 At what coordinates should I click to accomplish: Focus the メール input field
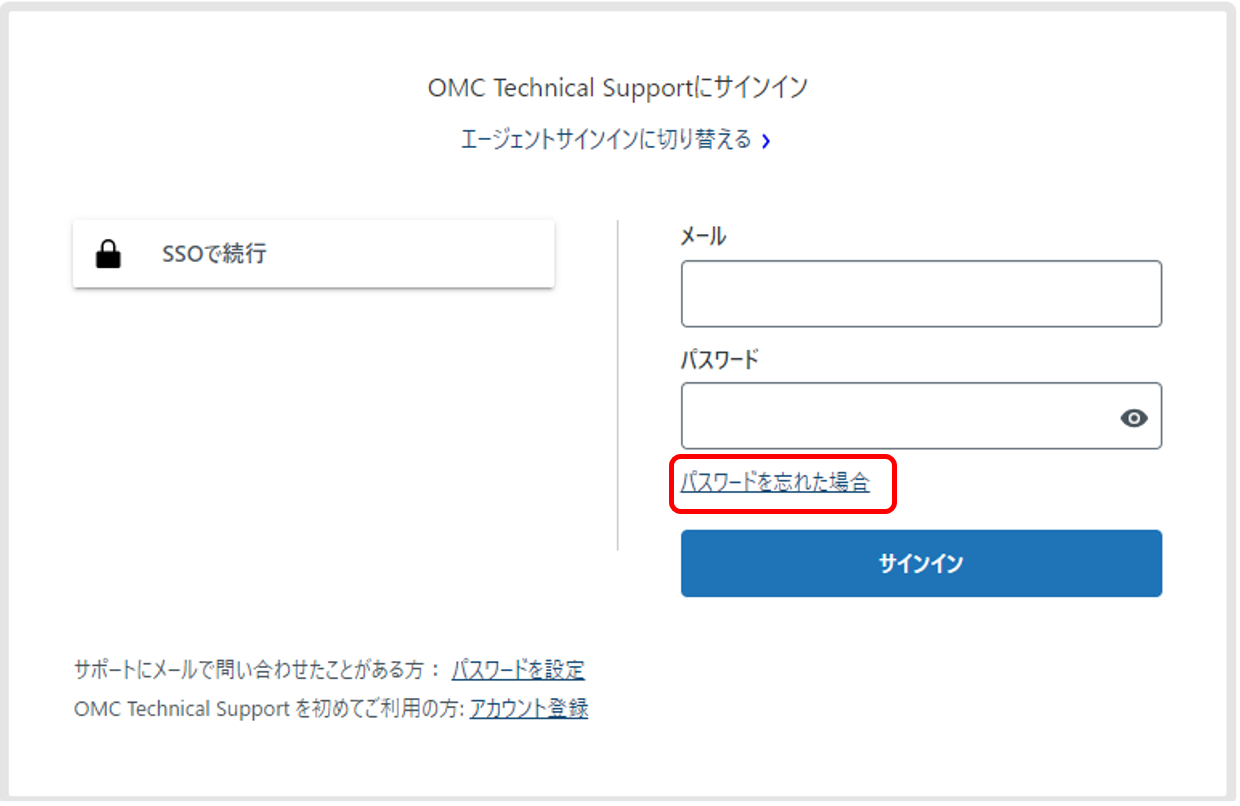(920, 294)
